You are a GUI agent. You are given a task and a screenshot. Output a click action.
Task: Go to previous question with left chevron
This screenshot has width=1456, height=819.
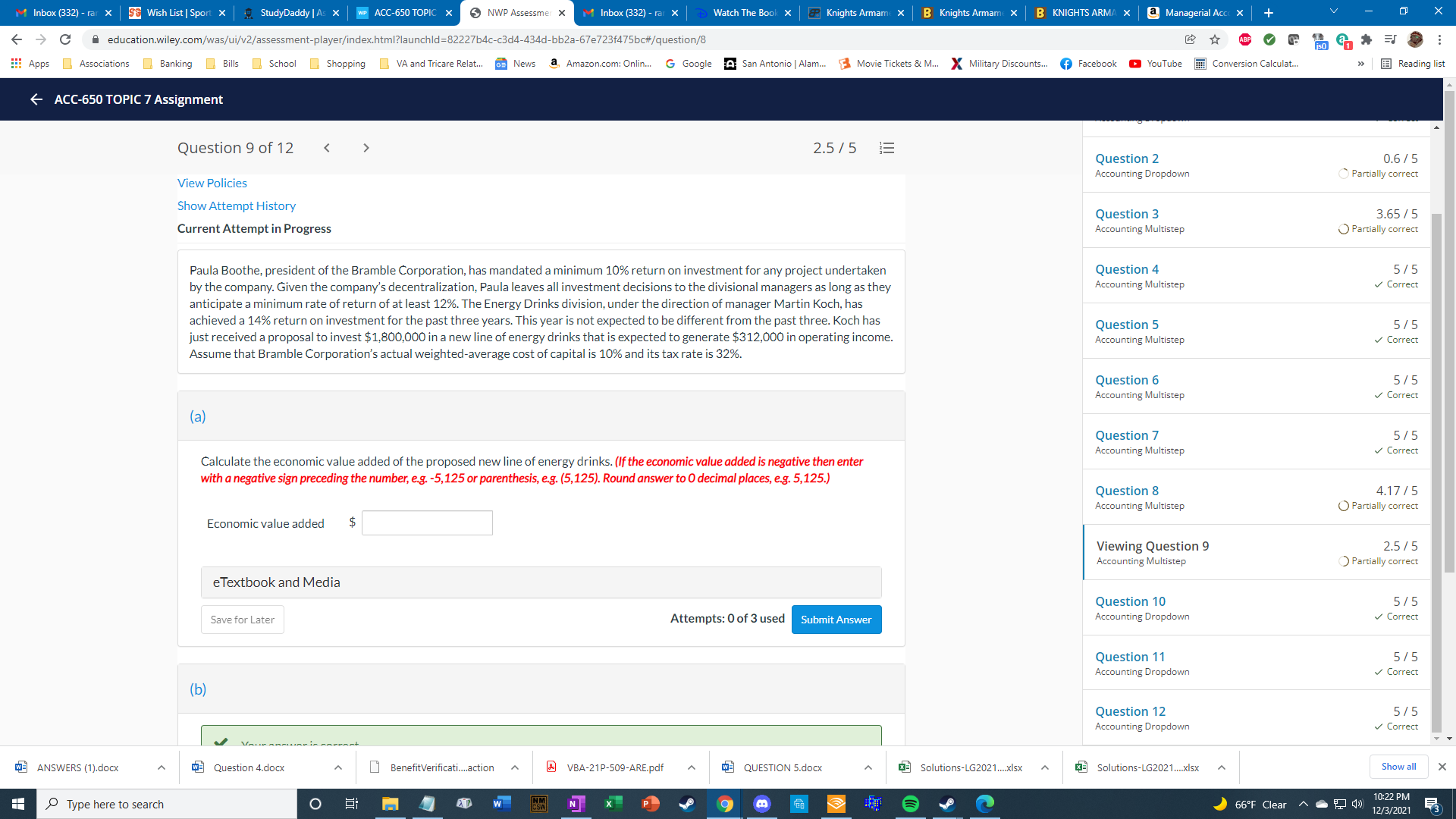pyautogui.click(x=327, y=148)
